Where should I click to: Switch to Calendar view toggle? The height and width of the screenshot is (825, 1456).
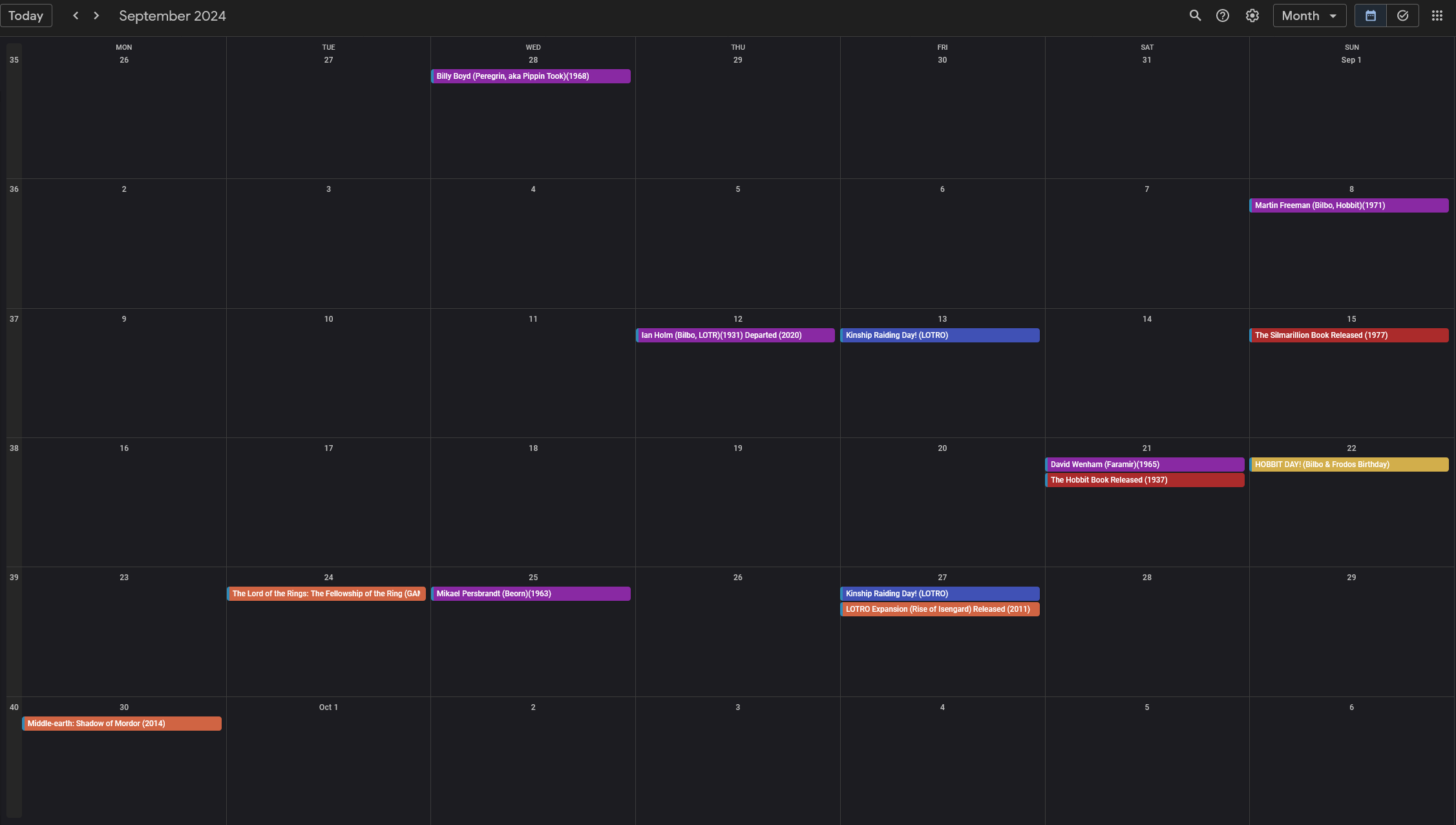click(1371, 16)
